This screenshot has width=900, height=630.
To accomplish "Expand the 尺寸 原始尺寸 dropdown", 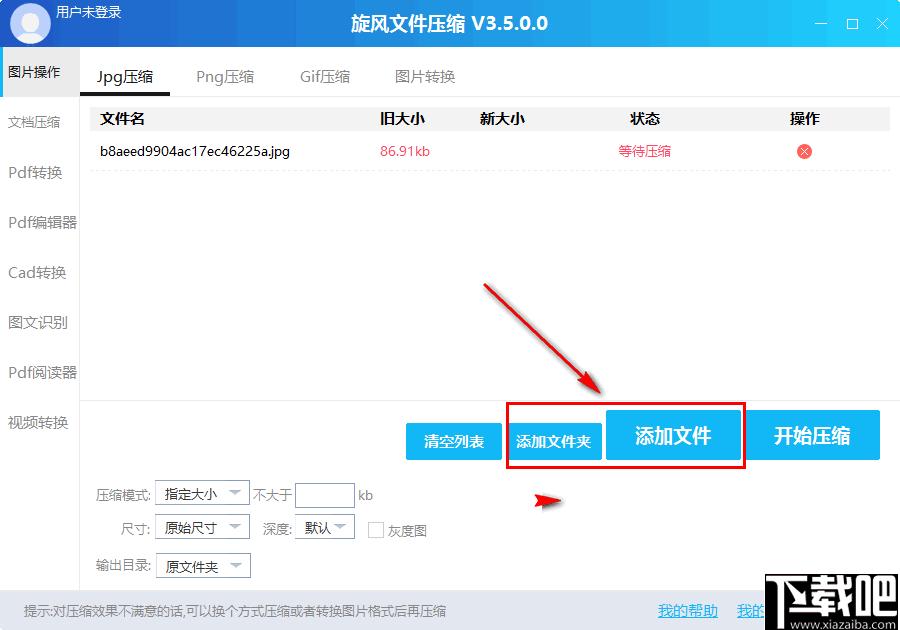I will [x=202, y=527].
